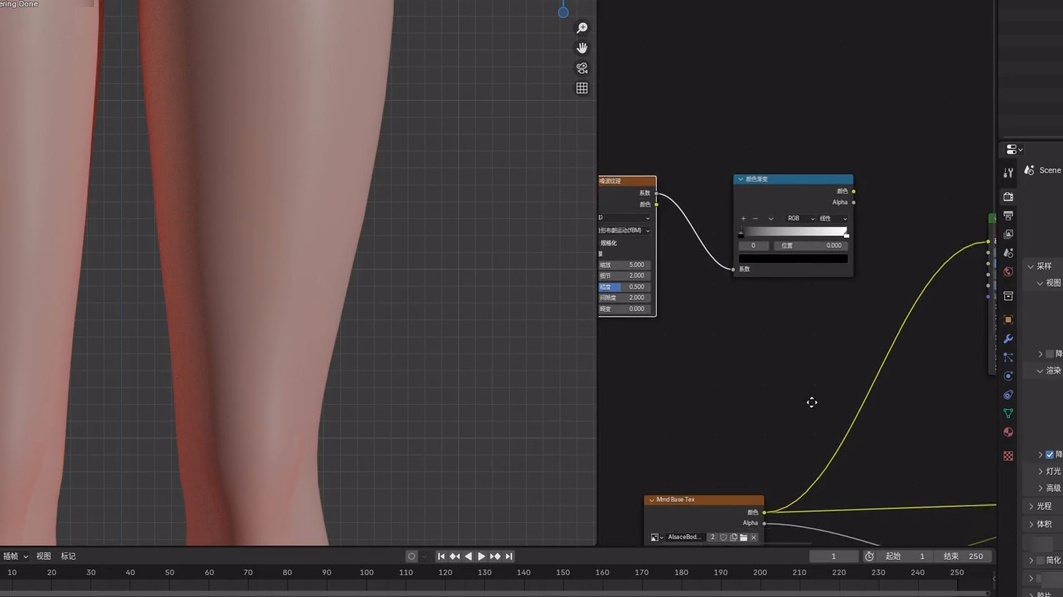Open the Object properties orange square icon
Image resolution: width=1063 pixels, height=597 pixels.
1008,320
